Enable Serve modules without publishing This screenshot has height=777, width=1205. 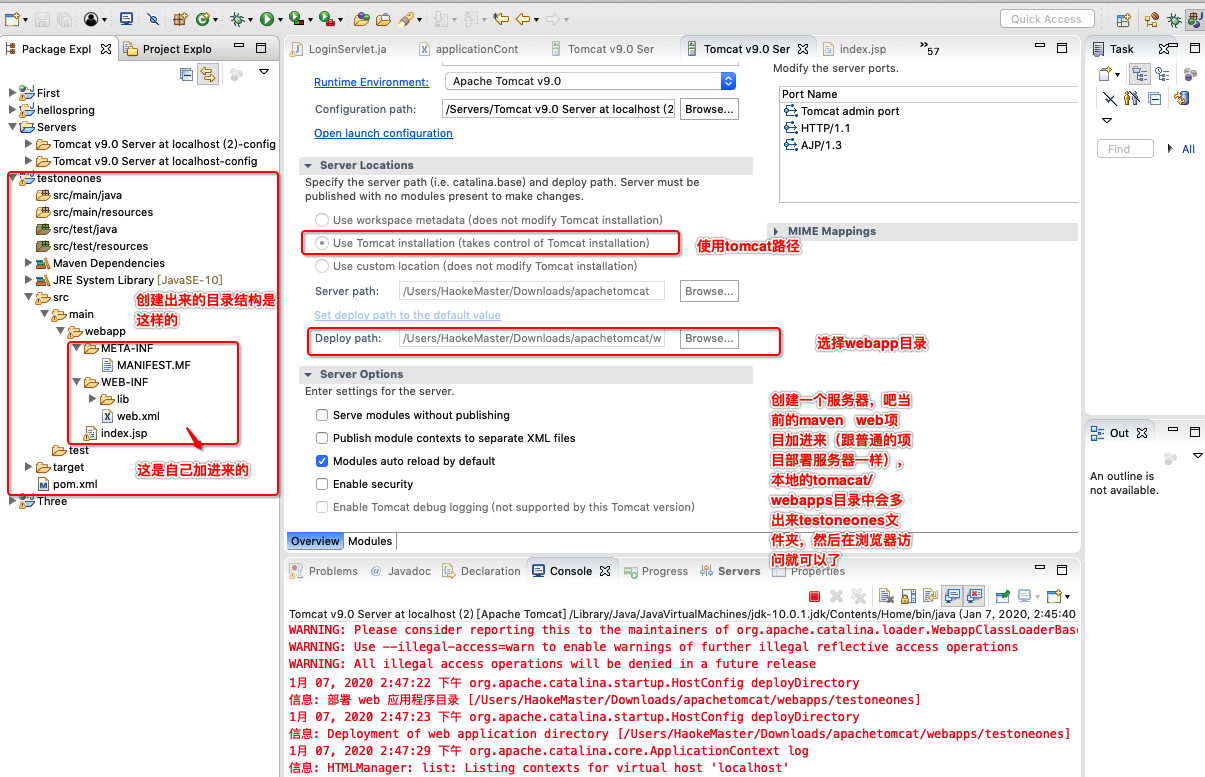coord(322,415)
